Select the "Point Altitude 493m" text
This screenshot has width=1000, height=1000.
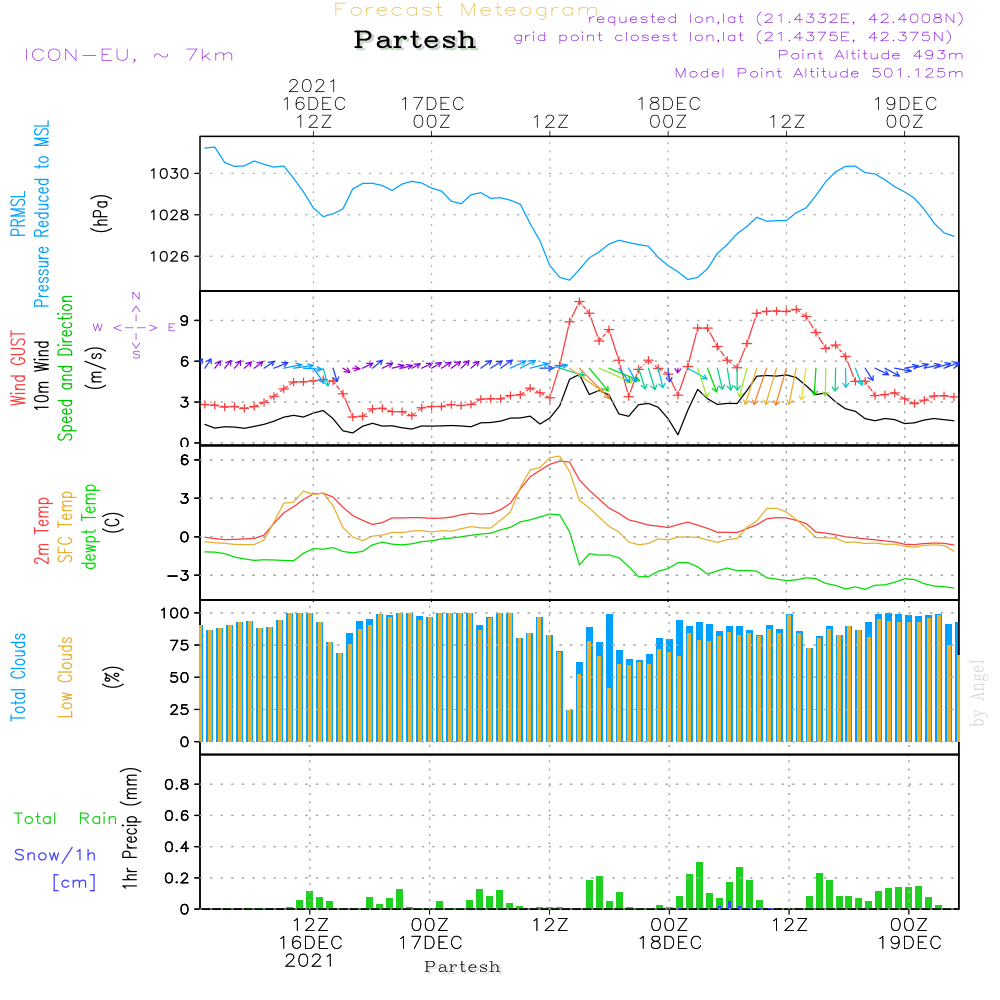870,55
